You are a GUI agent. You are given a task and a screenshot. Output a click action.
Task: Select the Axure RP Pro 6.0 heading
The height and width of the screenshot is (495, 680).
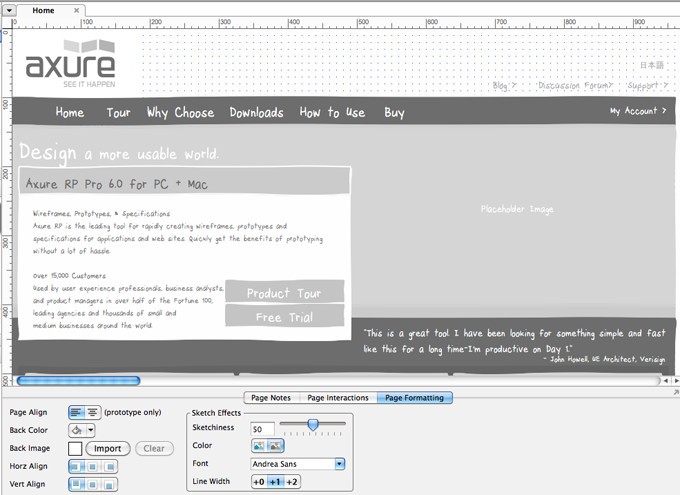[x=117, y=184]
